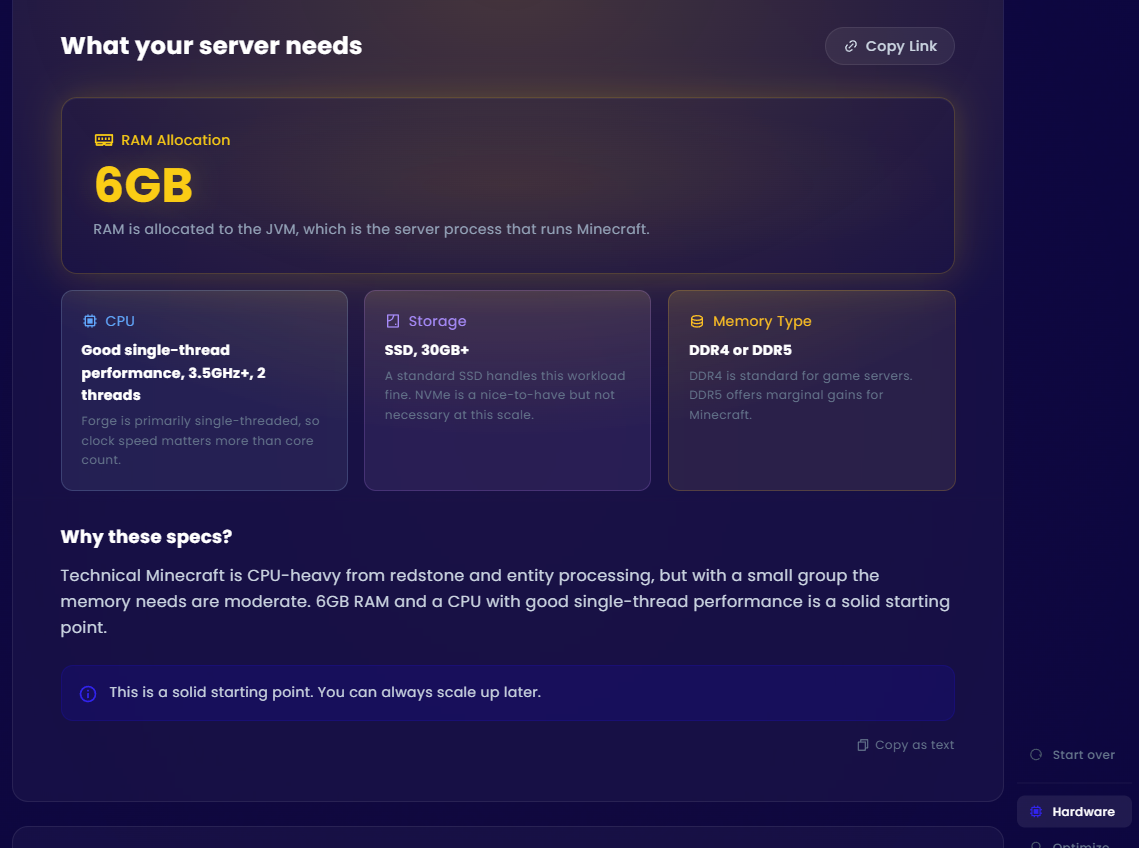
Task: Select the Memory Type DDR4 or DDR5 card
Action: pyautogui.click(x=811, y=390)
